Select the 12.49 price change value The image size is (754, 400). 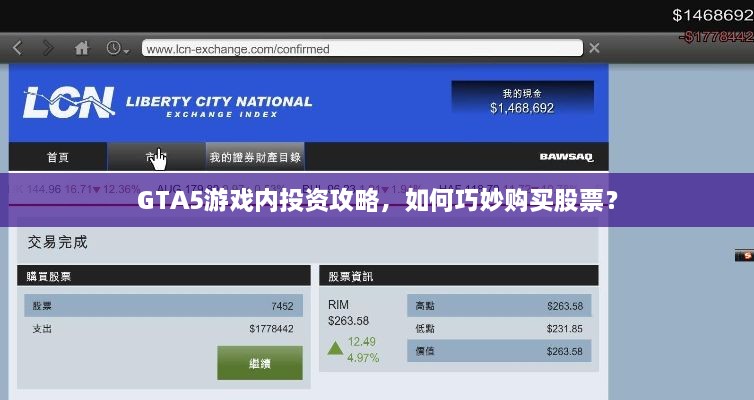(362, 342)
